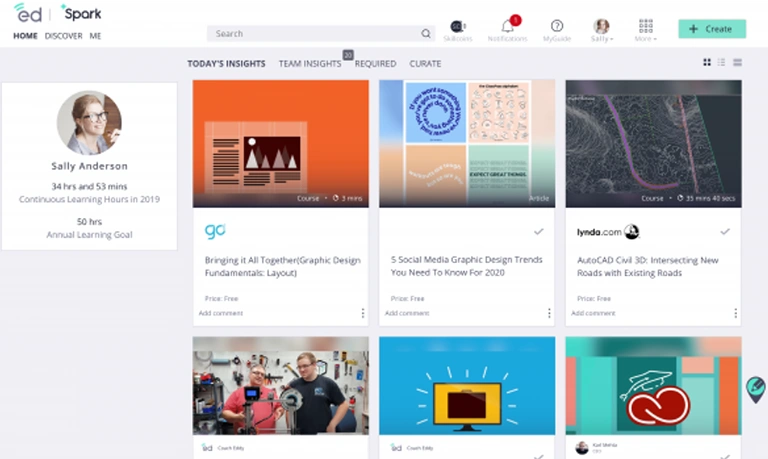The width and height of the screenshot is (768, 459).
Task: Go to the DISCOVER tab
Action: pos(64,36)
